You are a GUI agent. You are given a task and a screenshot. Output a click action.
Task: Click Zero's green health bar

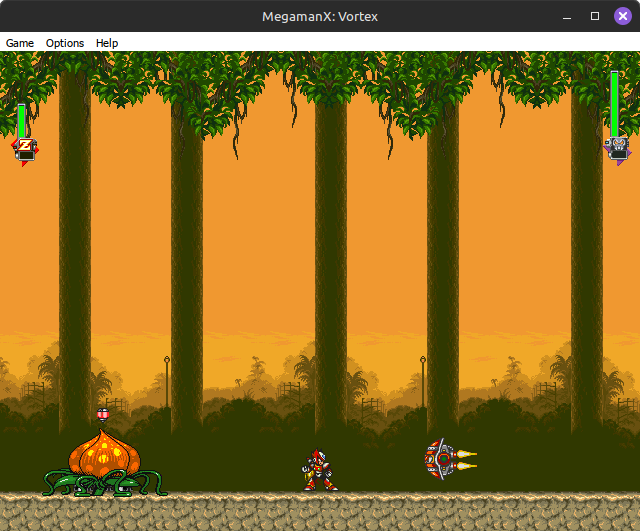click(x=21, y=121)
